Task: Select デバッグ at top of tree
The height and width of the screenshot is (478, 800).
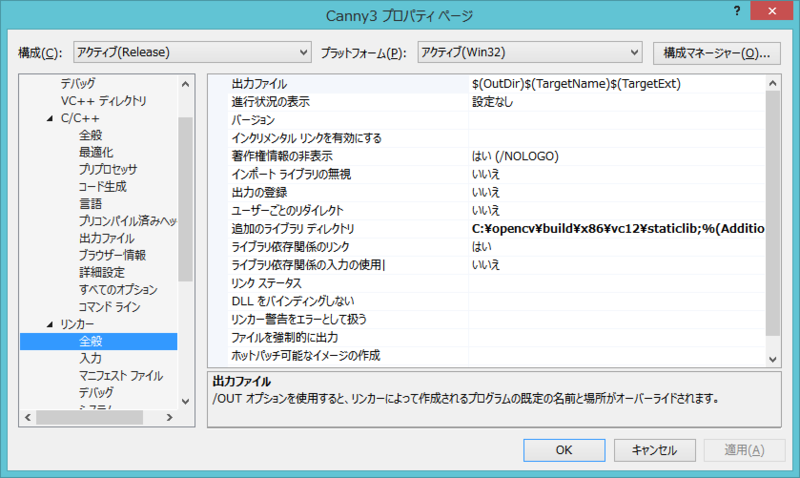Action: [78, 83]
